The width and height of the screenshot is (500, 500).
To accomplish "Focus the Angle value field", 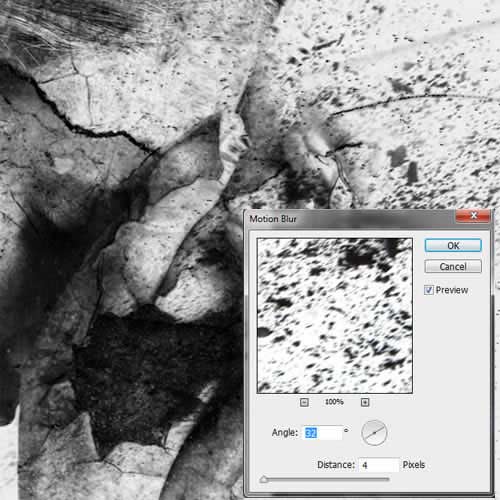I will (x=323, y=433).
